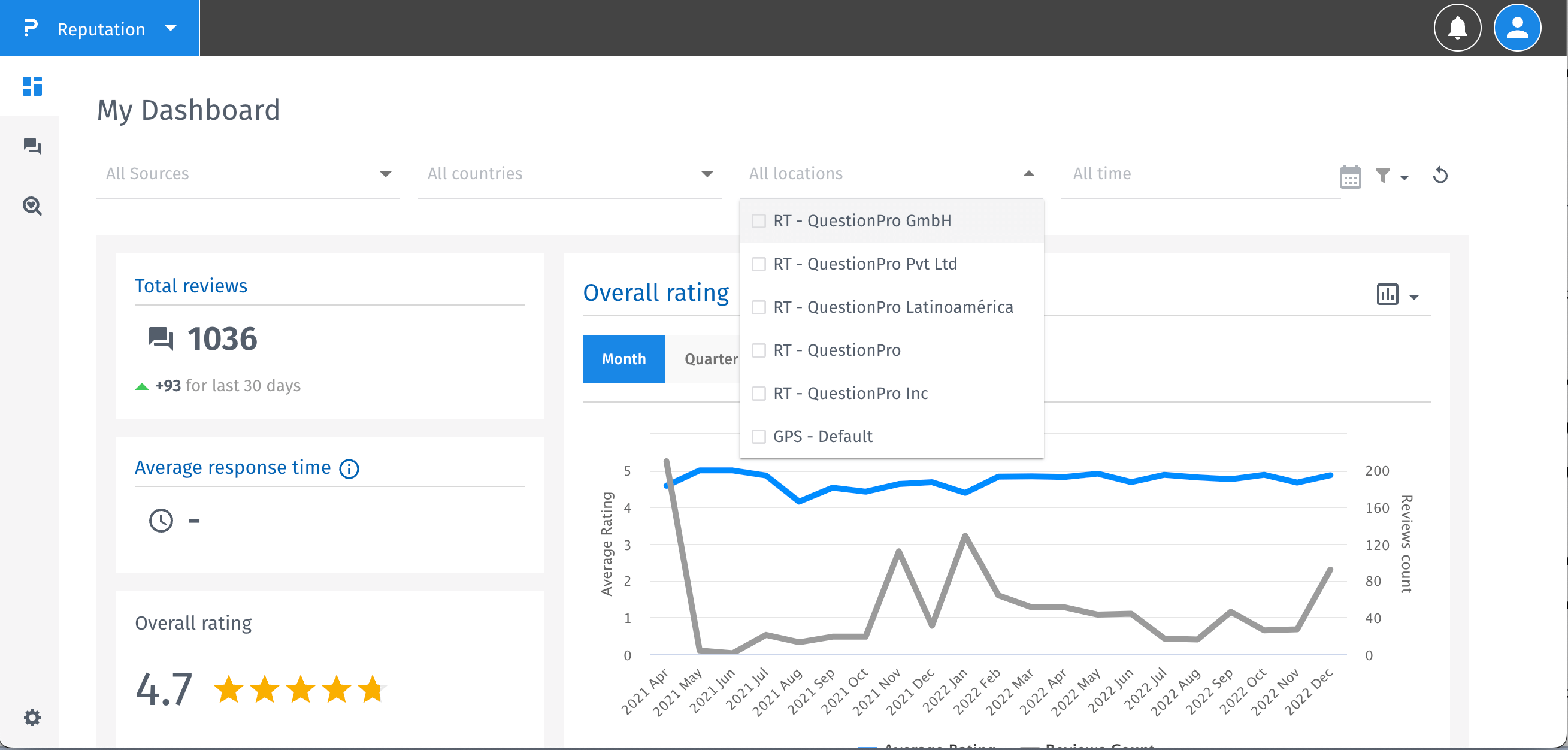Viewport: 1568px width, 750px height.
Task: Open the reviews chat icon in sidebar
Action: click(x=32, y=146)
